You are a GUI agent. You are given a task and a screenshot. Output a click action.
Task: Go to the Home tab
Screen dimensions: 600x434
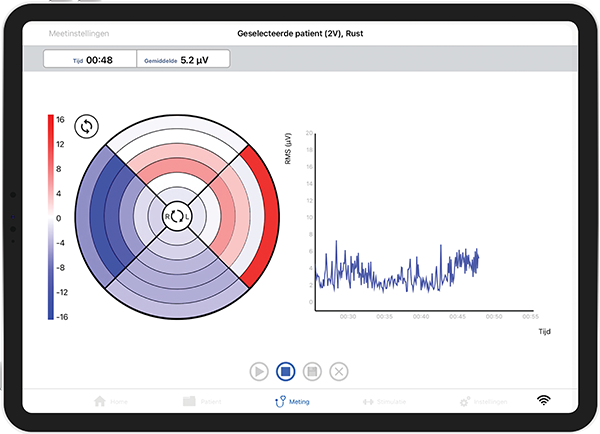[111, 401]
